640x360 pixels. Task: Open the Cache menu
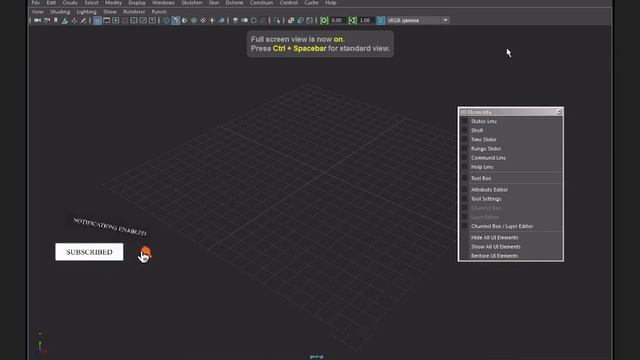pyautogui.click(x=311, y=2)
